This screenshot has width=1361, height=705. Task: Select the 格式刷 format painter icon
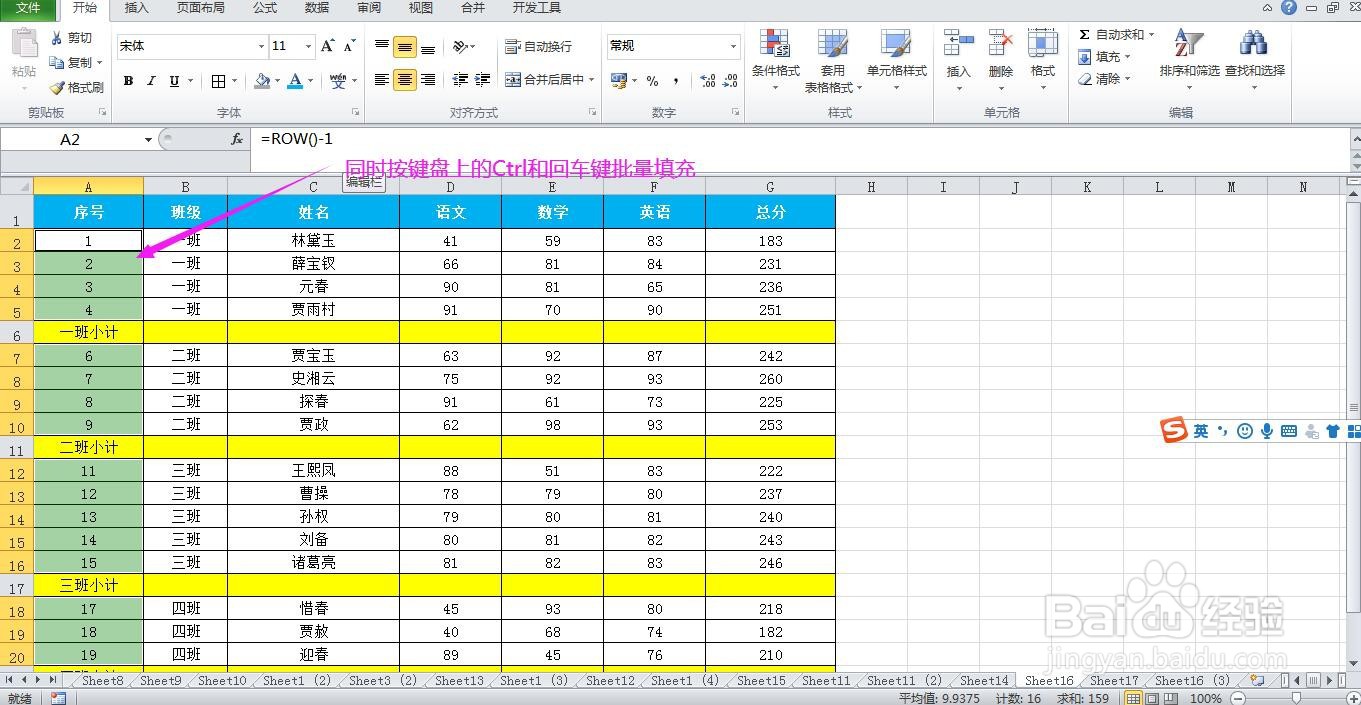pyautogui.click(x=77, y=86)
